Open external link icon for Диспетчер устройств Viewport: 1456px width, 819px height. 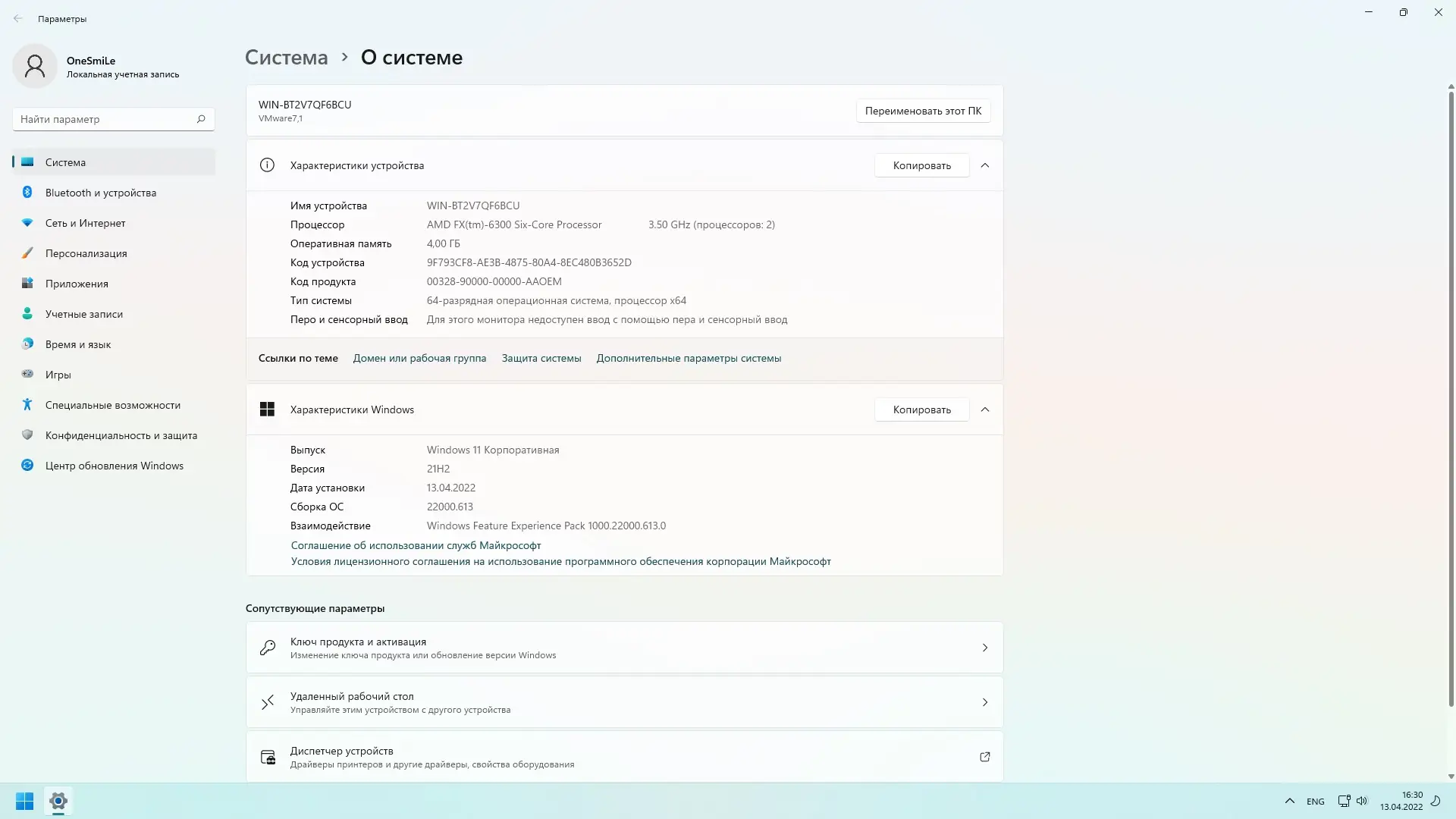[984, 757]
